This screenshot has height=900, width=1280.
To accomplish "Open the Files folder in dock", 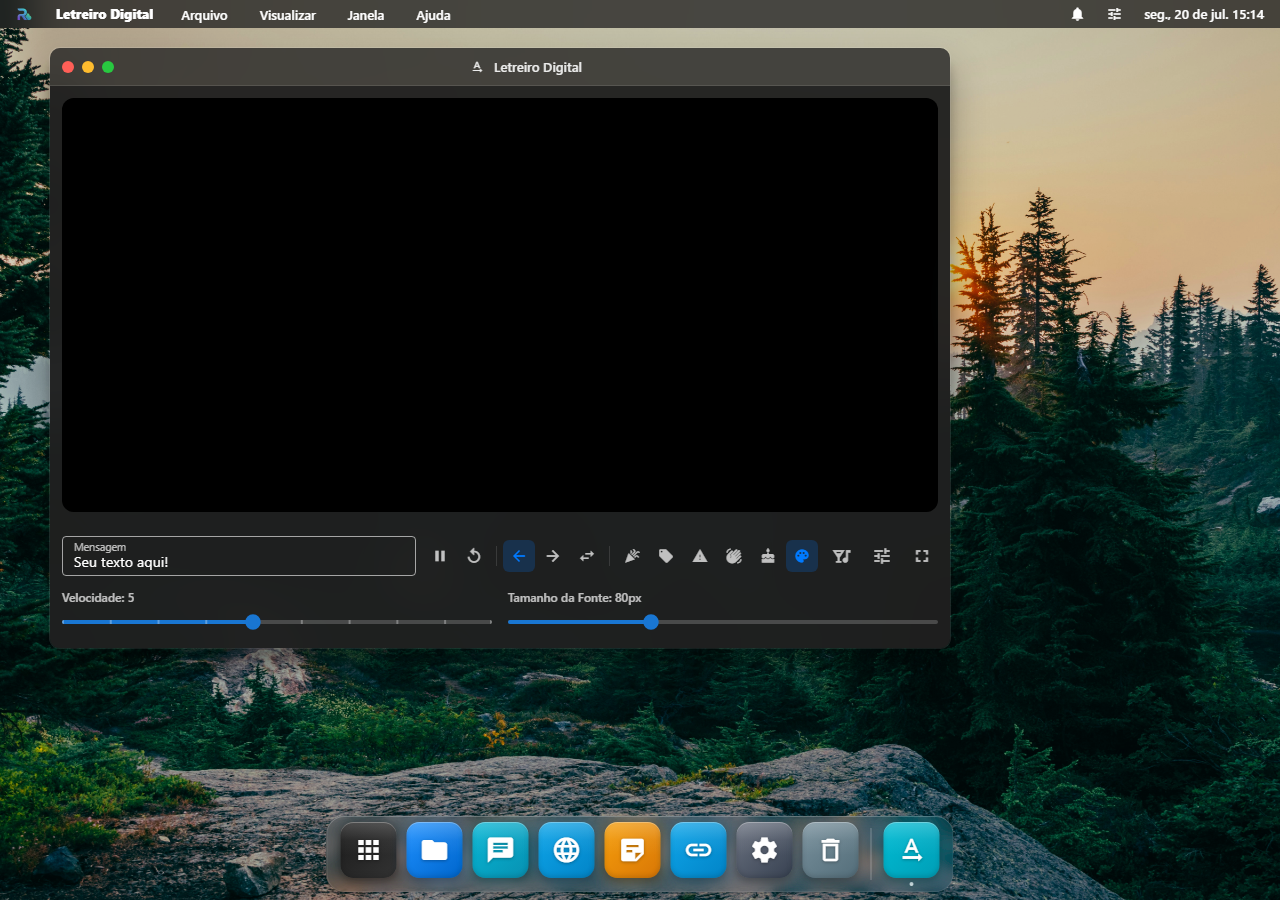I will (434, 850).
